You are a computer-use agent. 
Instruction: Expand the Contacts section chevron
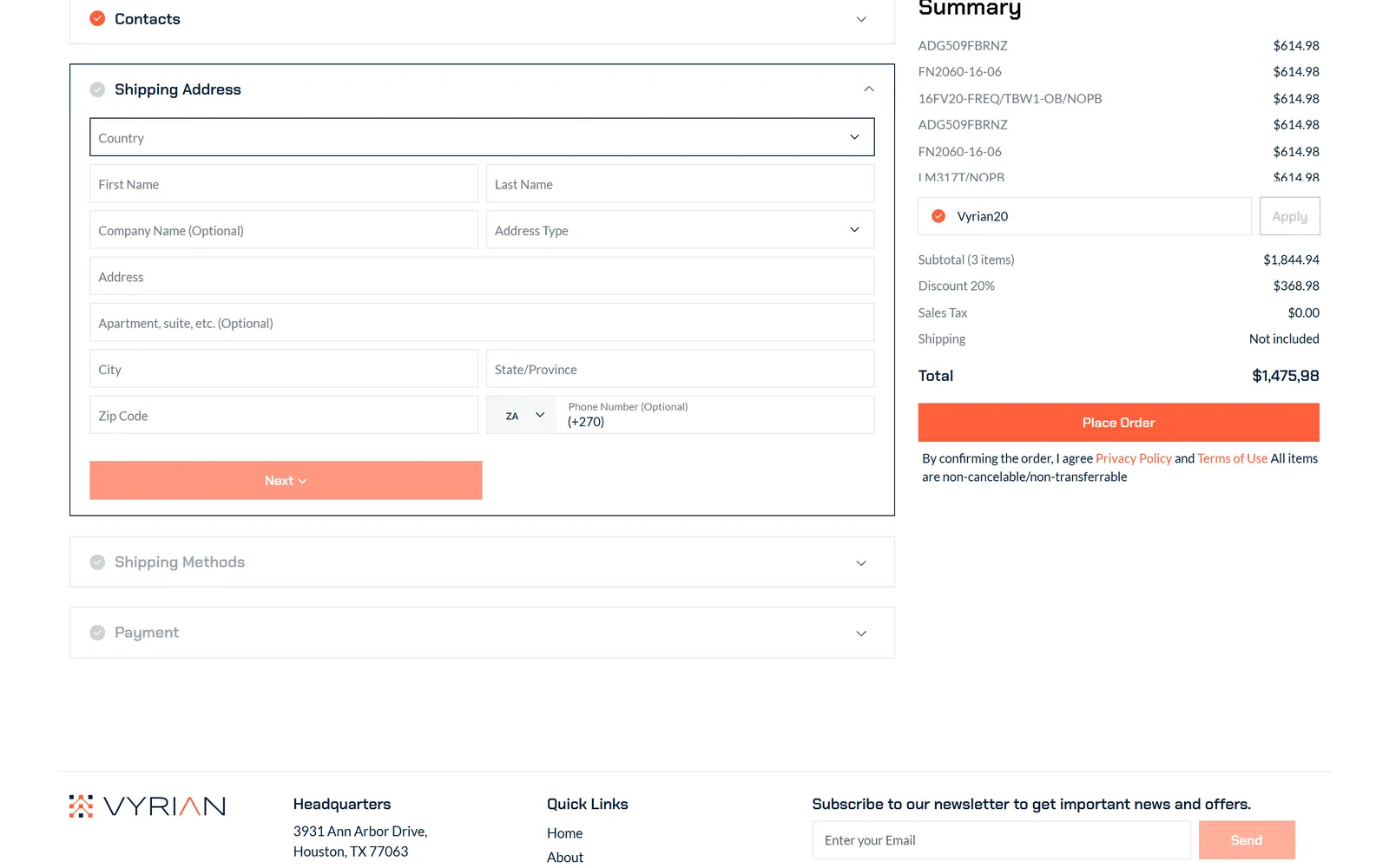tap(861, 19)
